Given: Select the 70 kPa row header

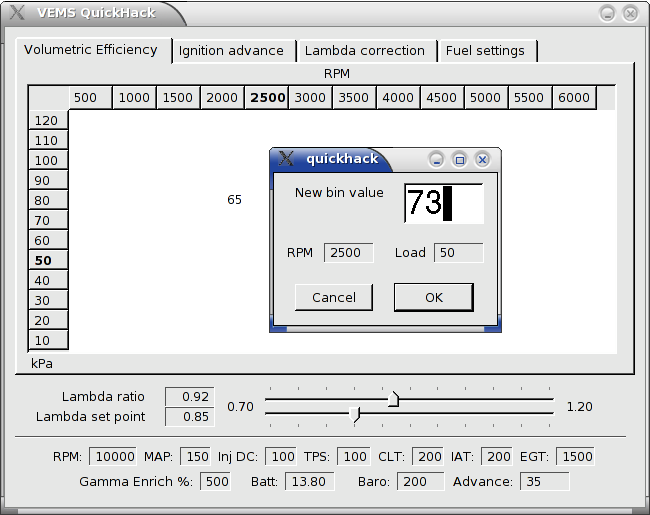Looking at the screenshot, I should [48, 220].
